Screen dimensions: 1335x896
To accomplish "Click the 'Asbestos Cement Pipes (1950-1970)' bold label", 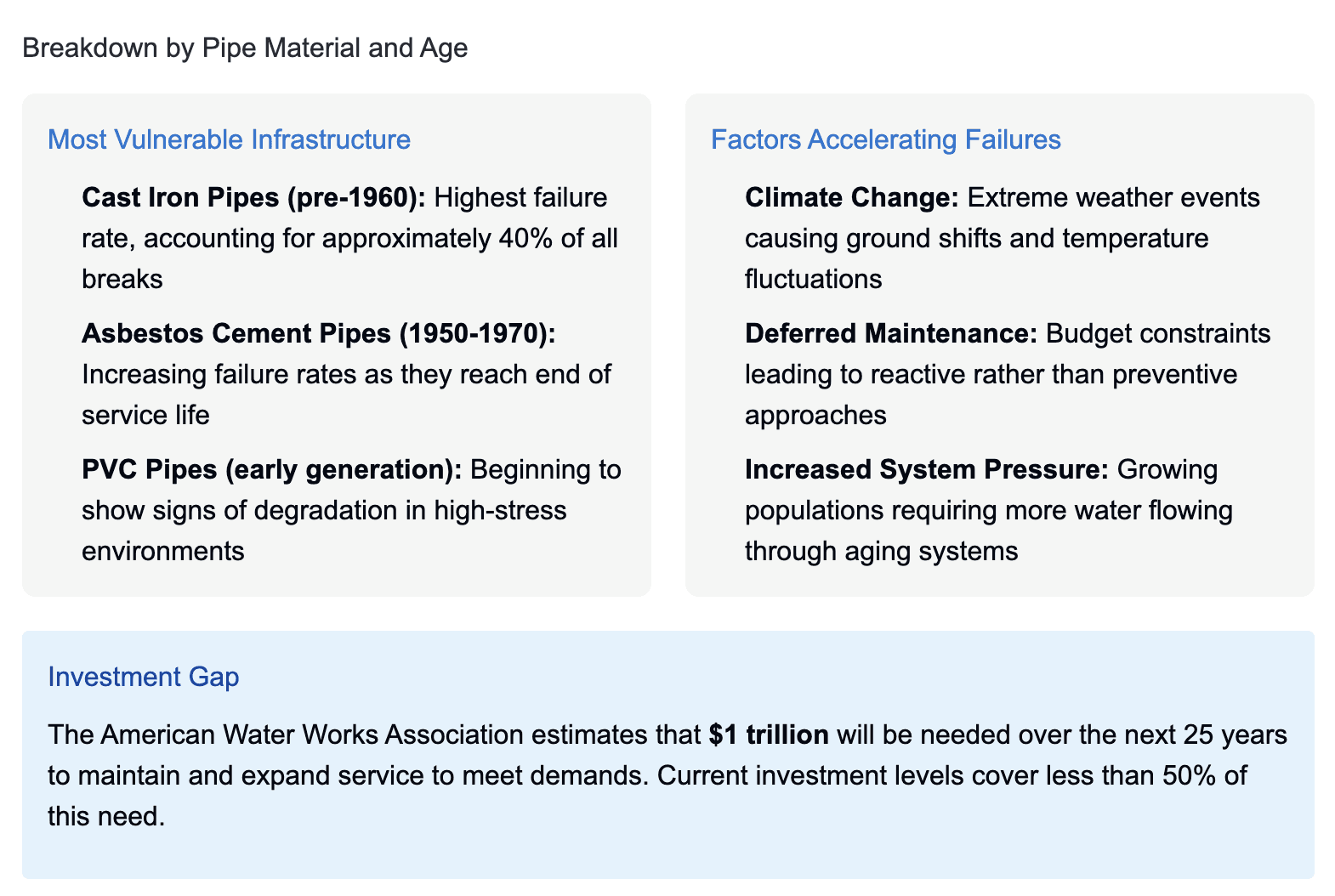I will [318, 333].
